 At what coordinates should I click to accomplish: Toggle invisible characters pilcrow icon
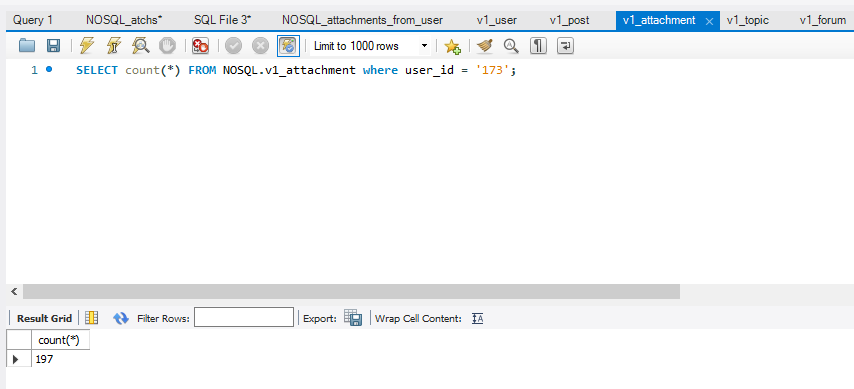pos(538,46)
